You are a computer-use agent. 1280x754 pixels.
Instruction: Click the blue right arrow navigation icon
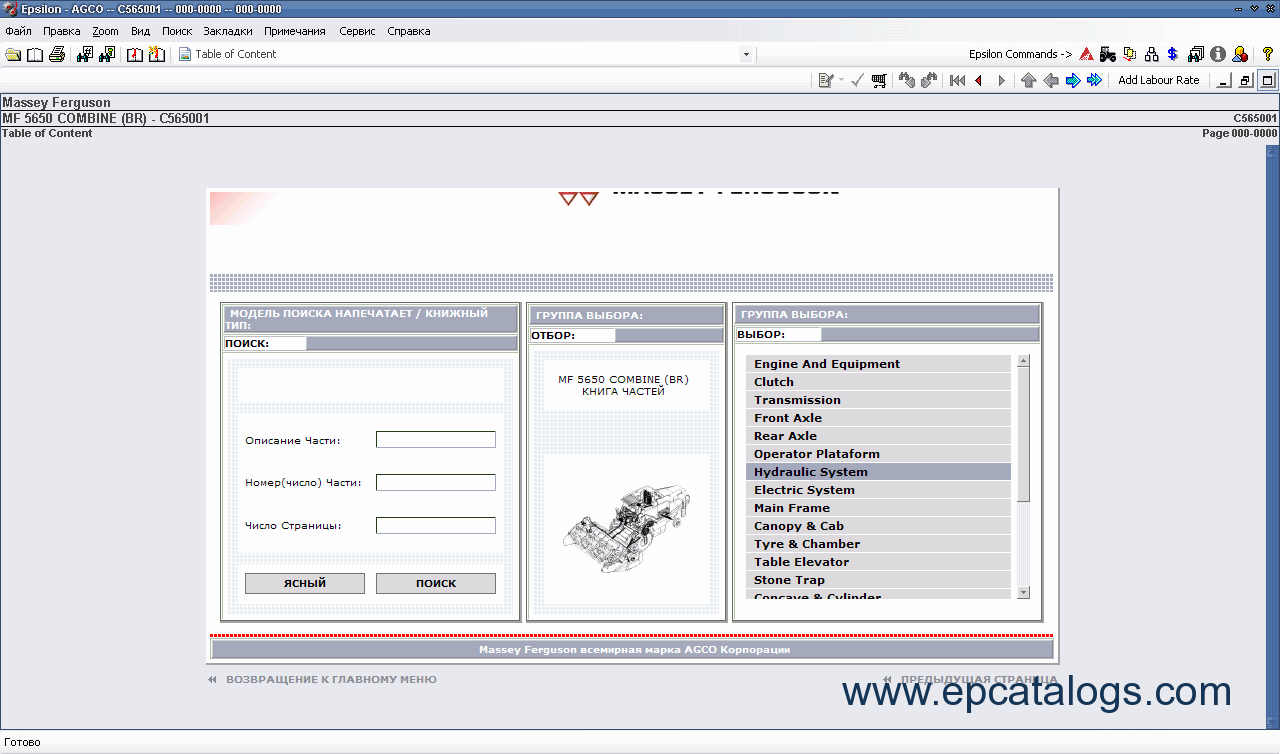[1073, 80]
